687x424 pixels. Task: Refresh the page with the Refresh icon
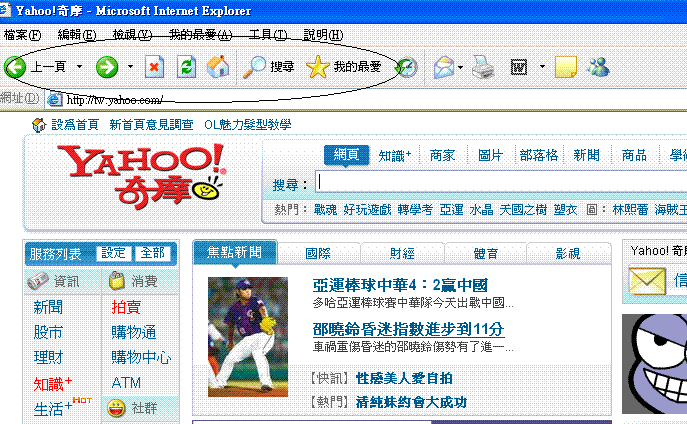(185, 67)
